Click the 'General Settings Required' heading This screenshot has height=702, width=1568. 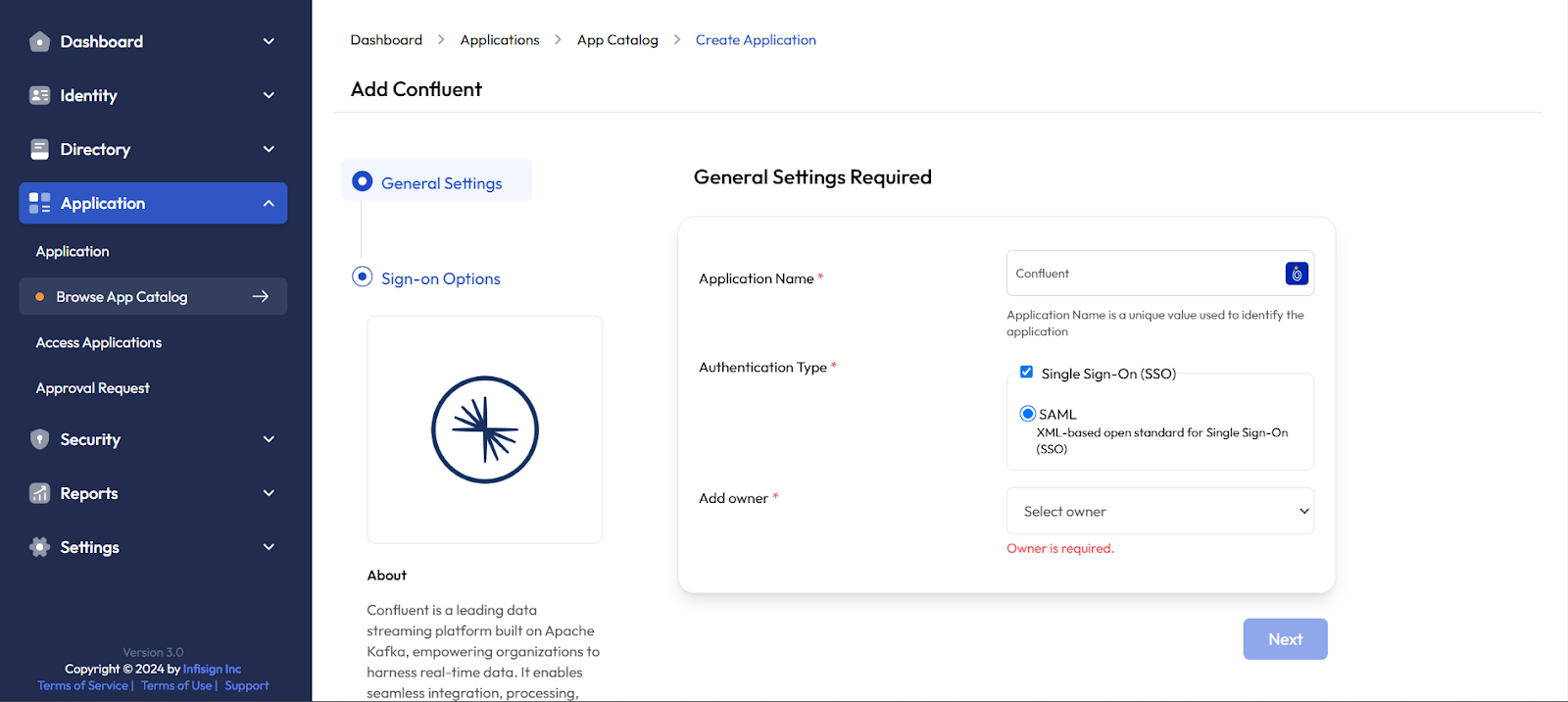tap(812, 177)
